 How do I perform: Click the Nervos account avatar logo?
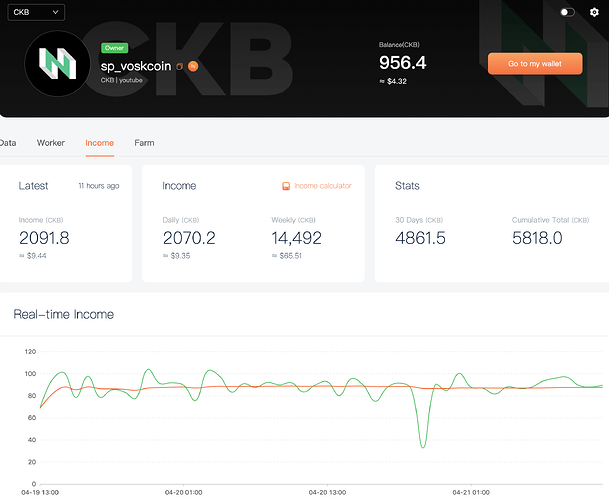coord(57,63)
